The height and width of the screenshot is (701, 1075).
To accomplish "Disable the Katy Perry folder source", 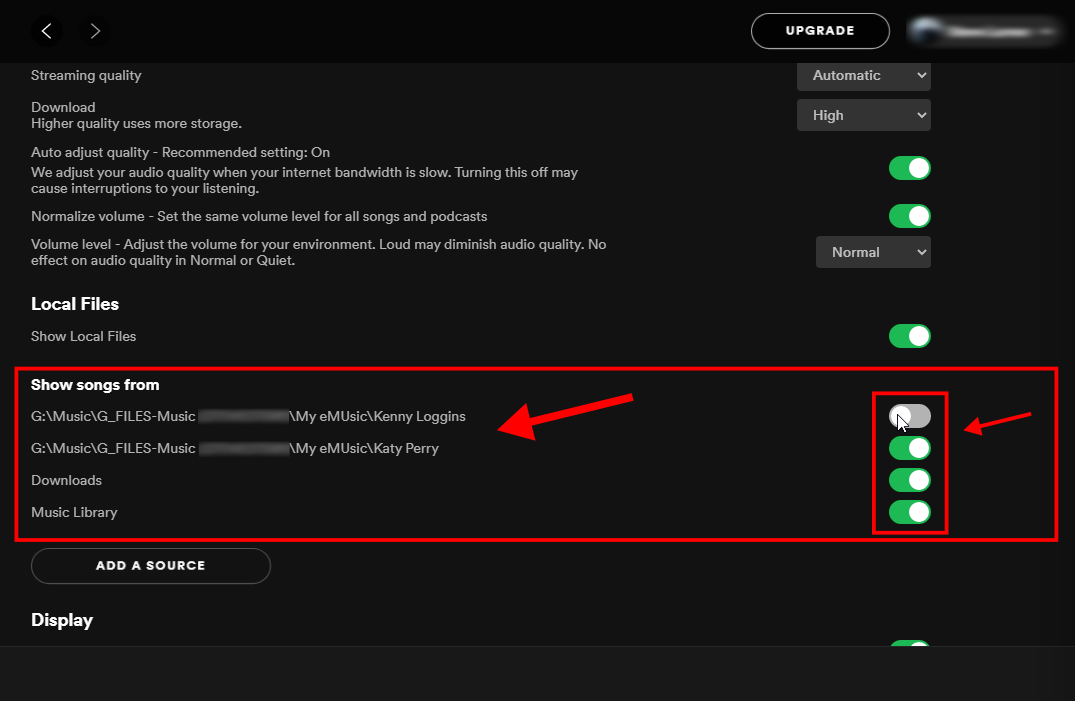I will 909,448.
